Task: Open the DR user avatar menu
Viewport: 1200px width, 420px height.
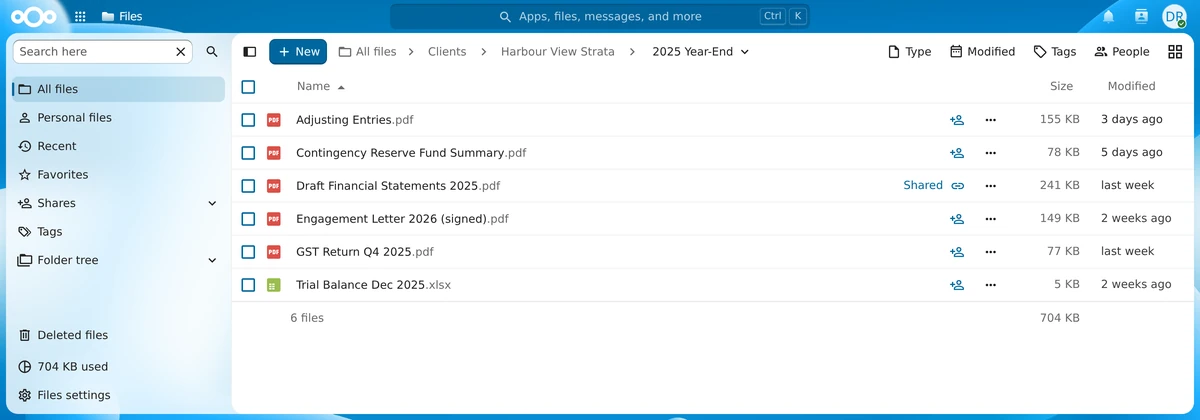Action: pyautogui.click(x=1173, y=16)
